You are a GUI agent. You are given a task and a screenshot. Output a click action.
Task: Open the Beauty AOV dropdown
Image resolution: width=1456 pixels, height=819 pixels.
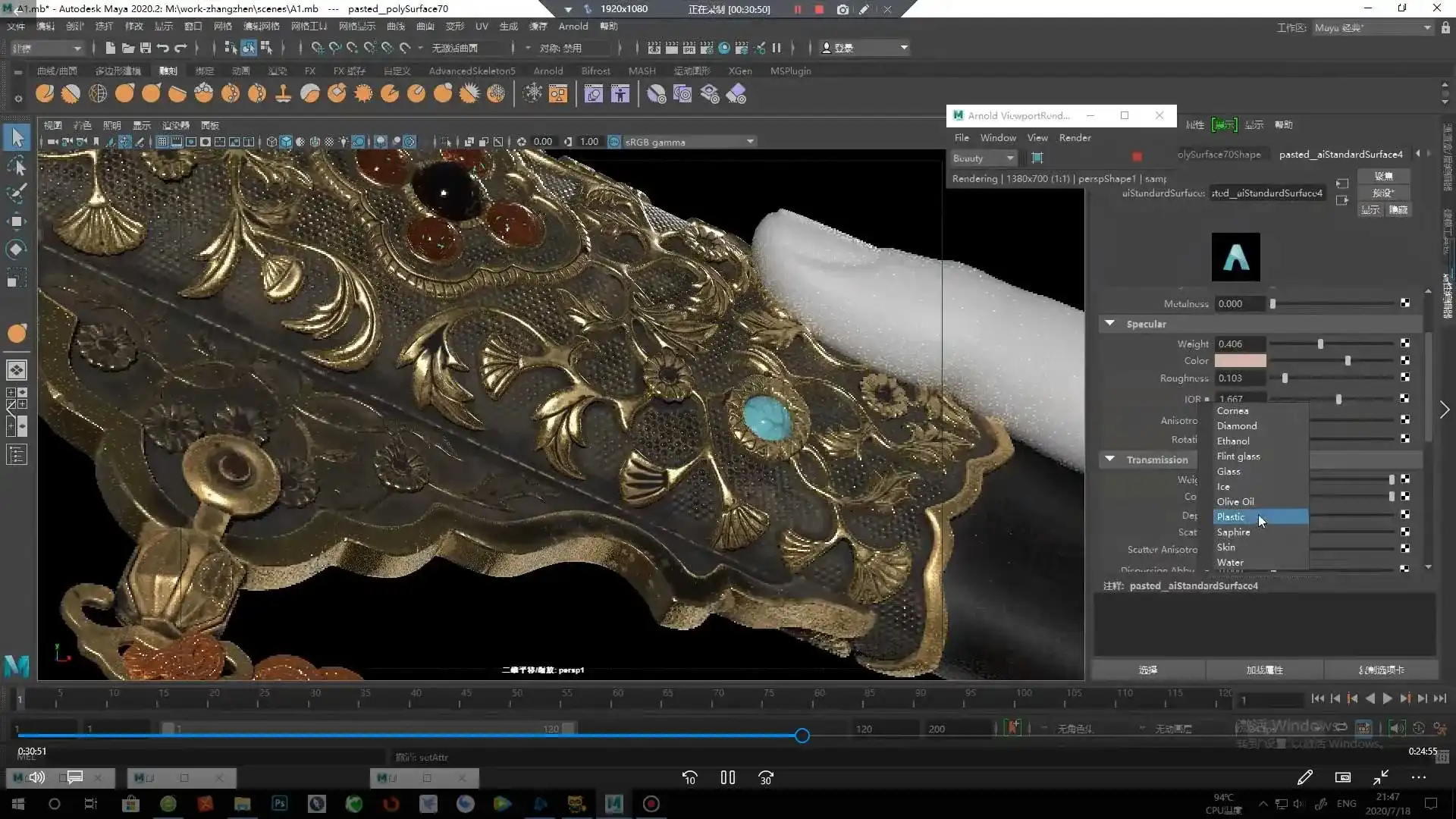point(984,158)
